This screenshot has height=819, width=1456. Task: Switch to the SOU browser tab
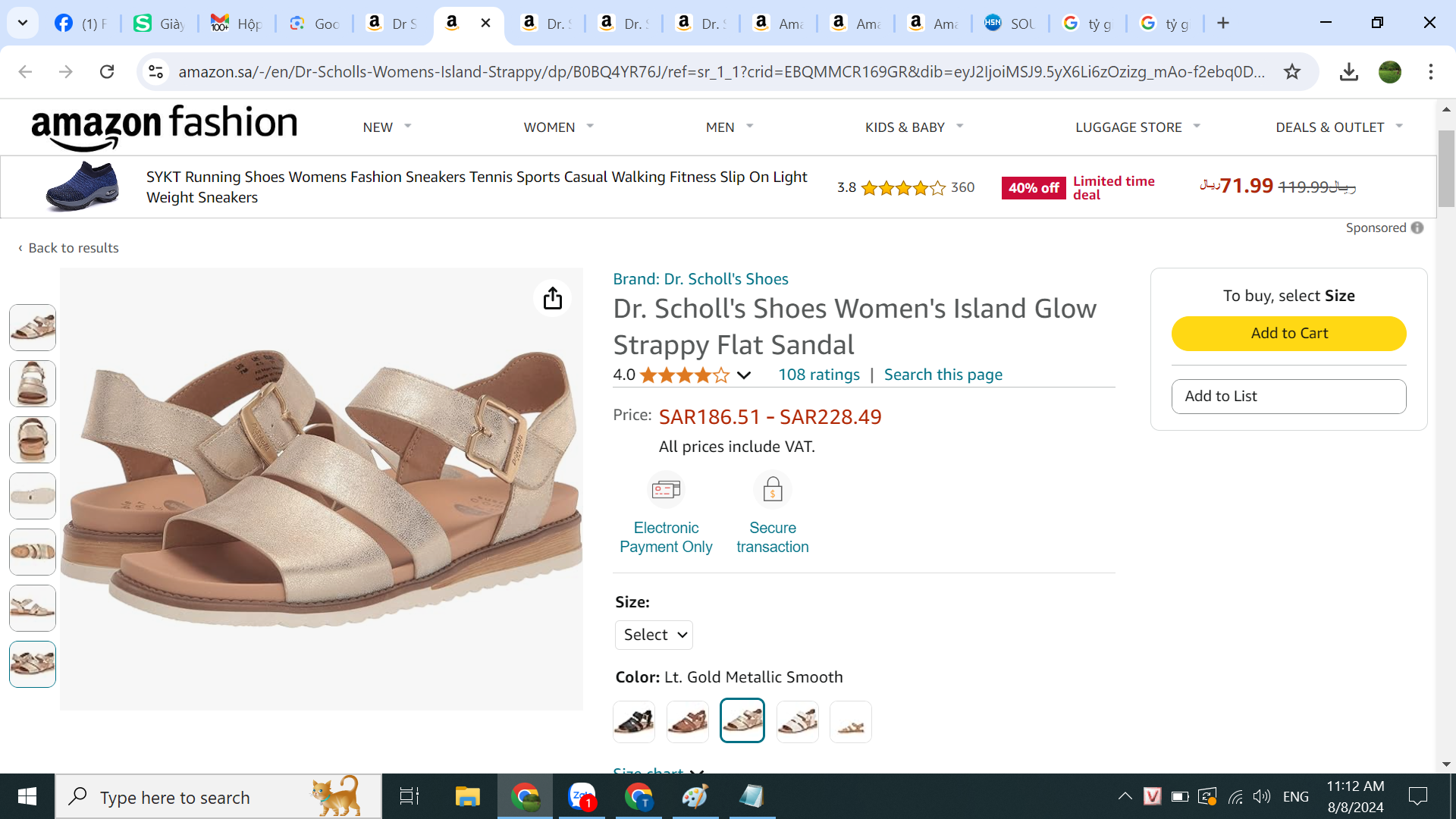pyautogui.click(x=1011, y=24)
